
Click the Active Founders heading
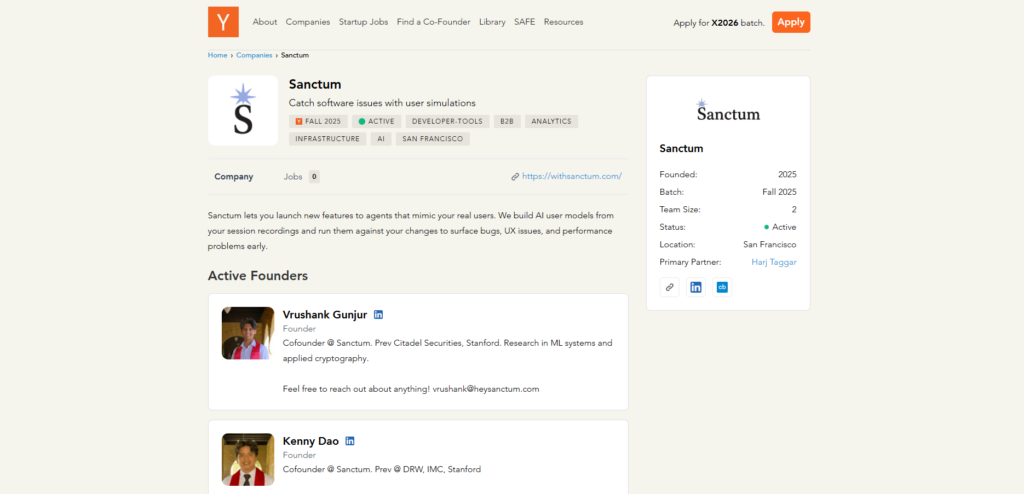point(258,276)
